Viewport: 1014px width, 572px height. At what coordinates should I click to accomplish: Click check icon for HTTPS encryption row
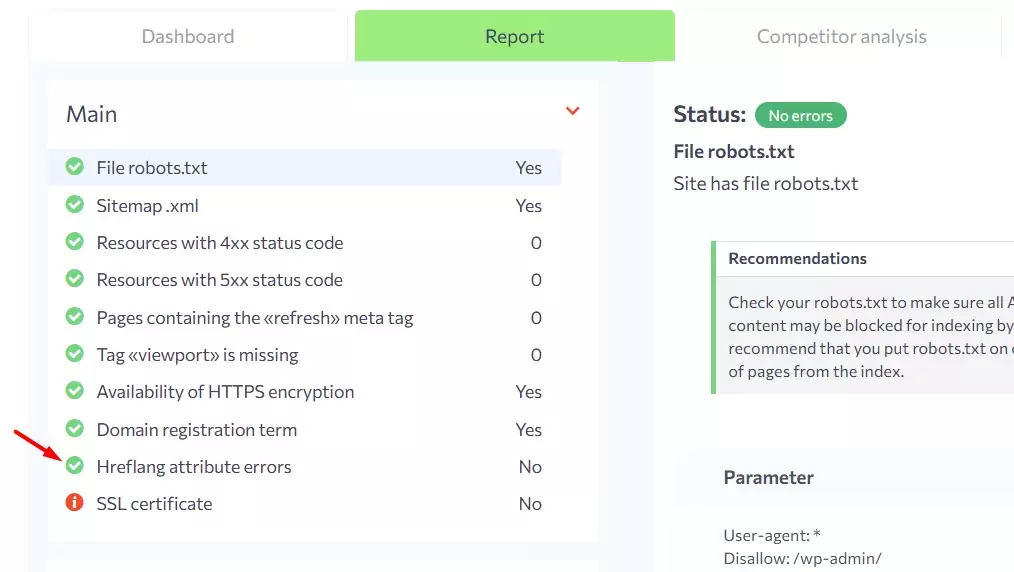pyautogui.click(x=74, y=391)
